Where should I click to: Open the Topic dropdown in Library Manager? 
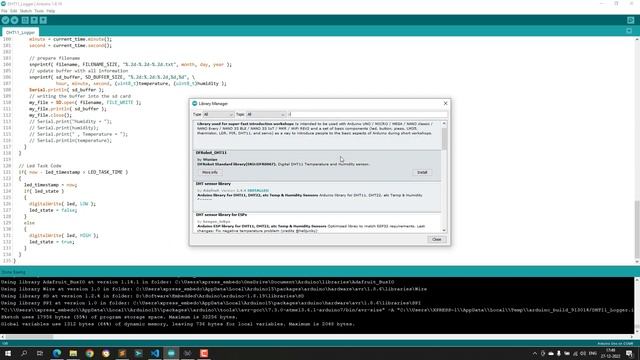coord(266,115)
